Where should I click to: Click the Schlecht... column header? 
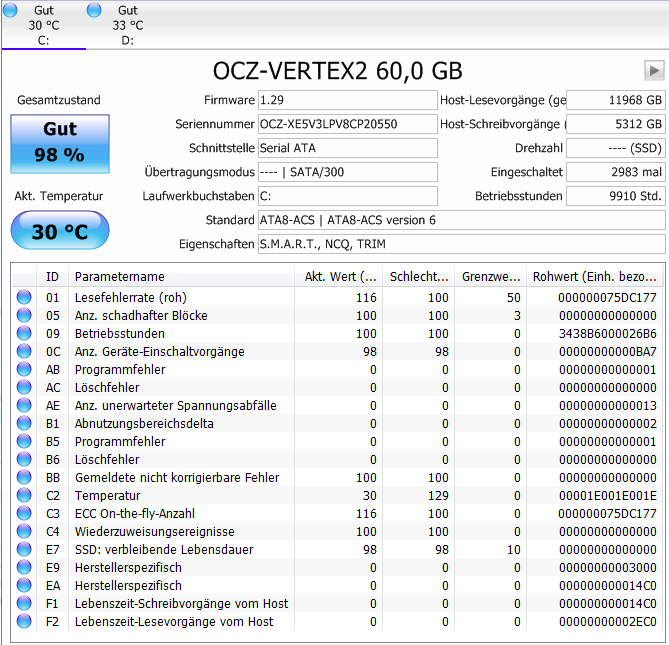tap(419, 276)
